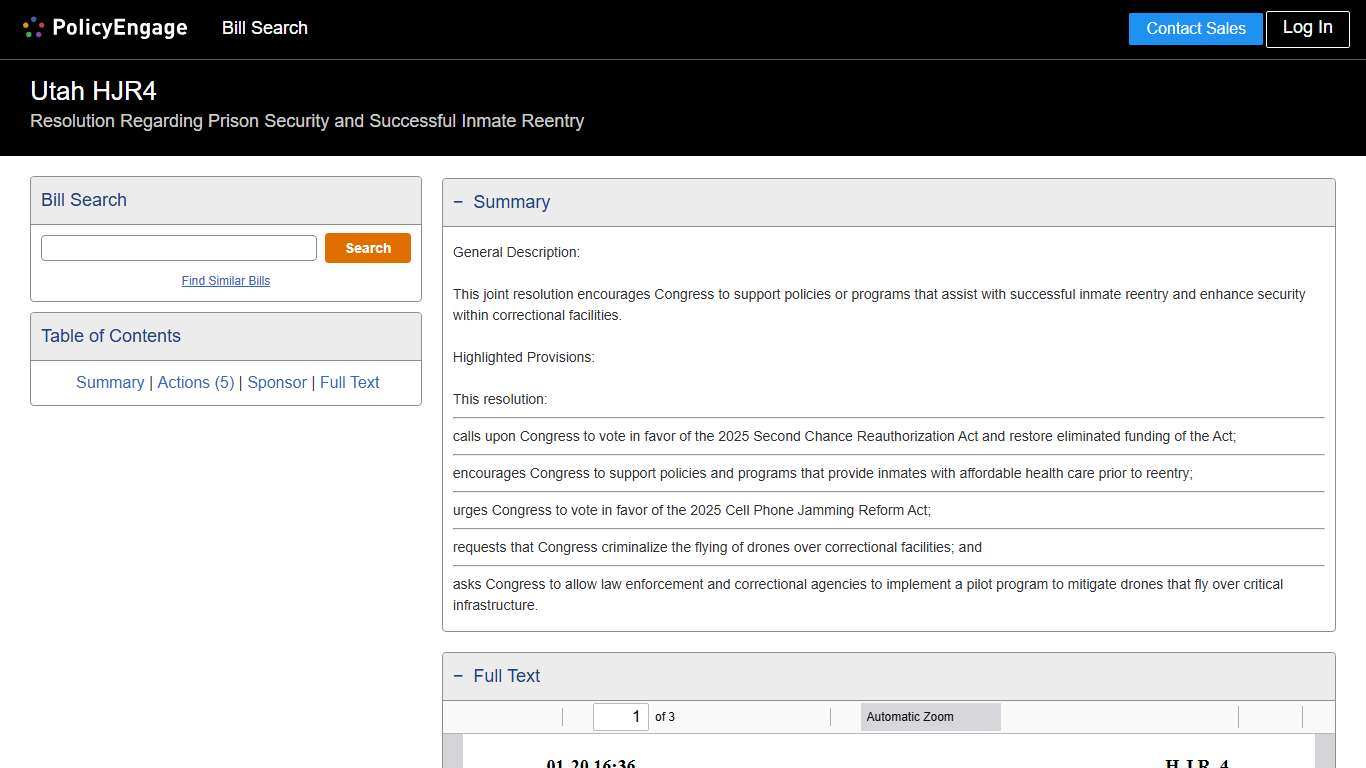
Task: Click inside the bill search text field
Action: click(178, 247)
